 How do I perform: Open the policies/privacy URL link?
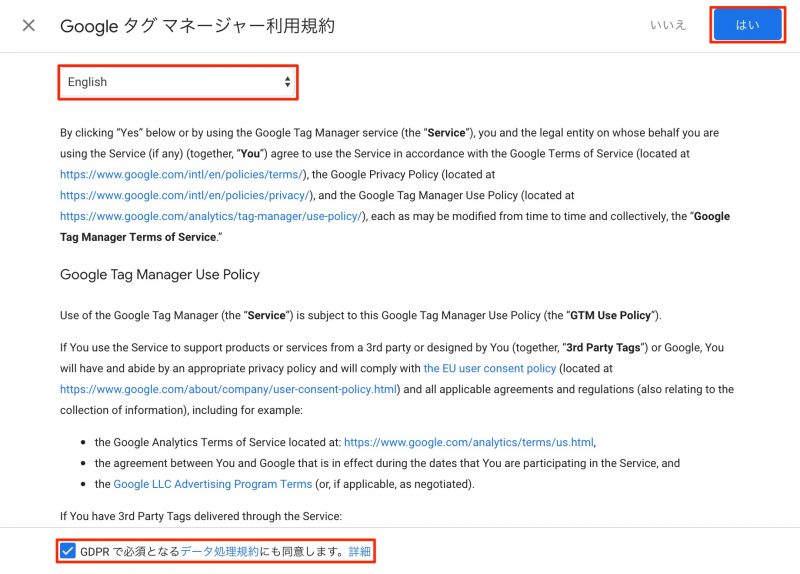tap(186, 195)
